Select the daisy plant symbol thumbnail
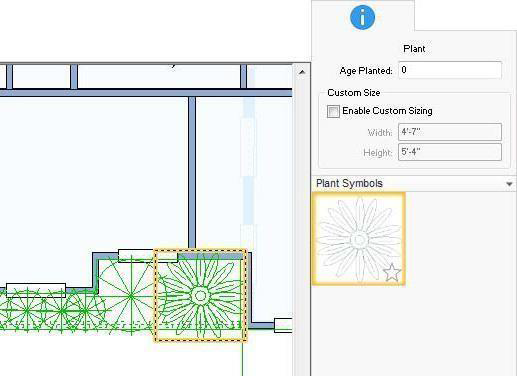This screenshot has height=376, width=517. [x=359, y=239]
